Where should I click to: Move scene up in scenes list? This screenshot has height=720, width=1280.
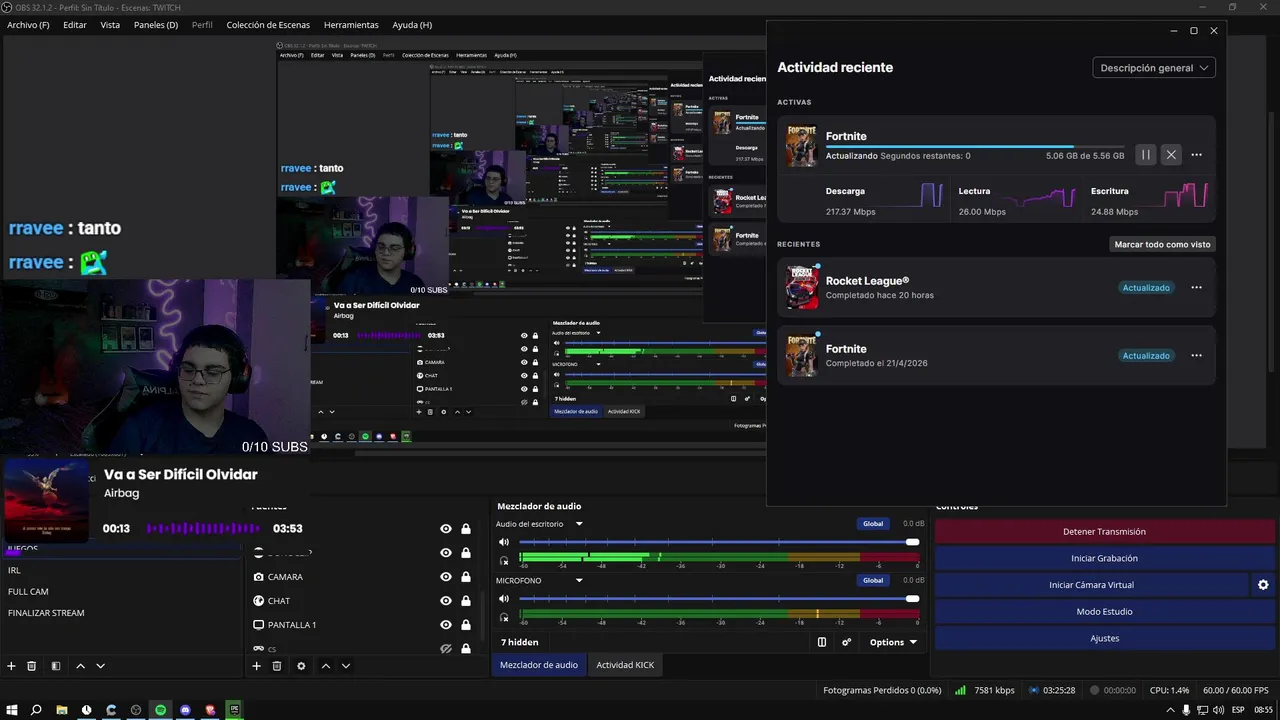(x=81, y=666)
